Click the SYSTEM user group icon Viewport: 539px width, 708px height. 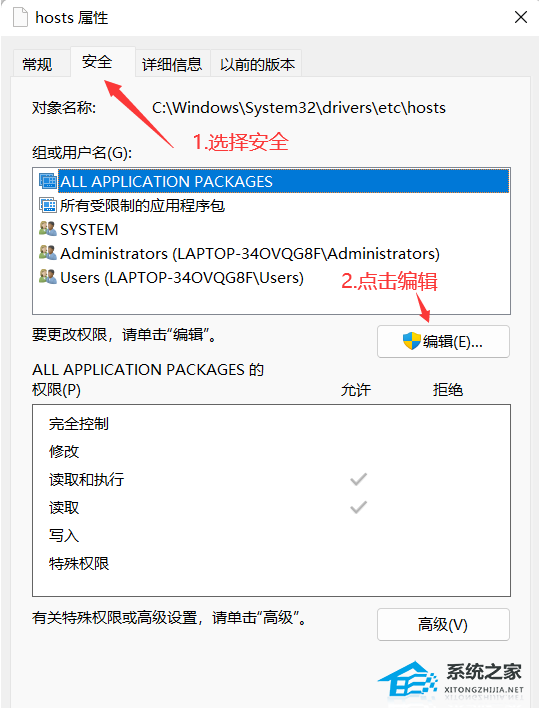48,229
